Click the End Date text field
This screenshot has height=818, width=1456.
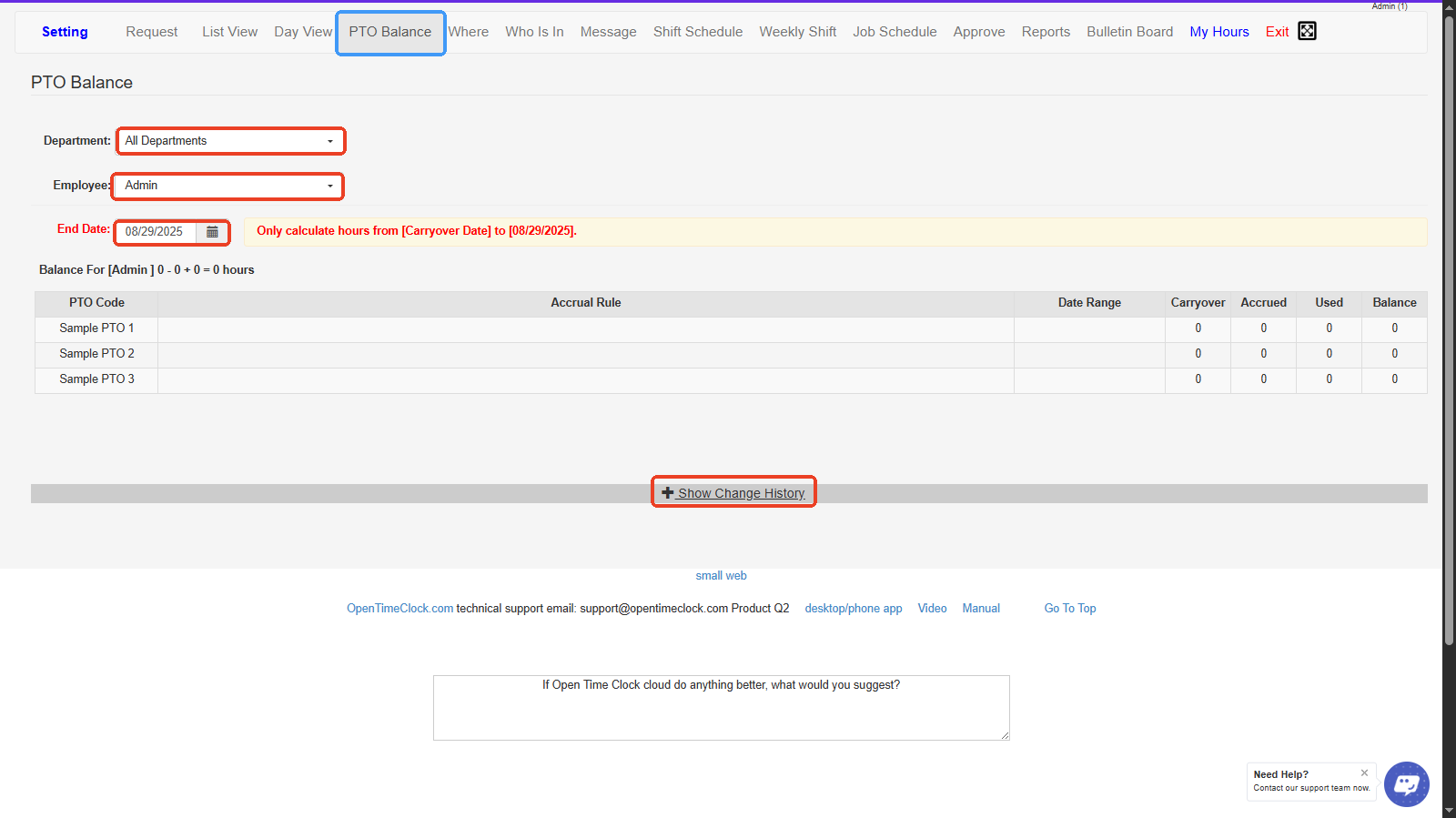point(157,232)
